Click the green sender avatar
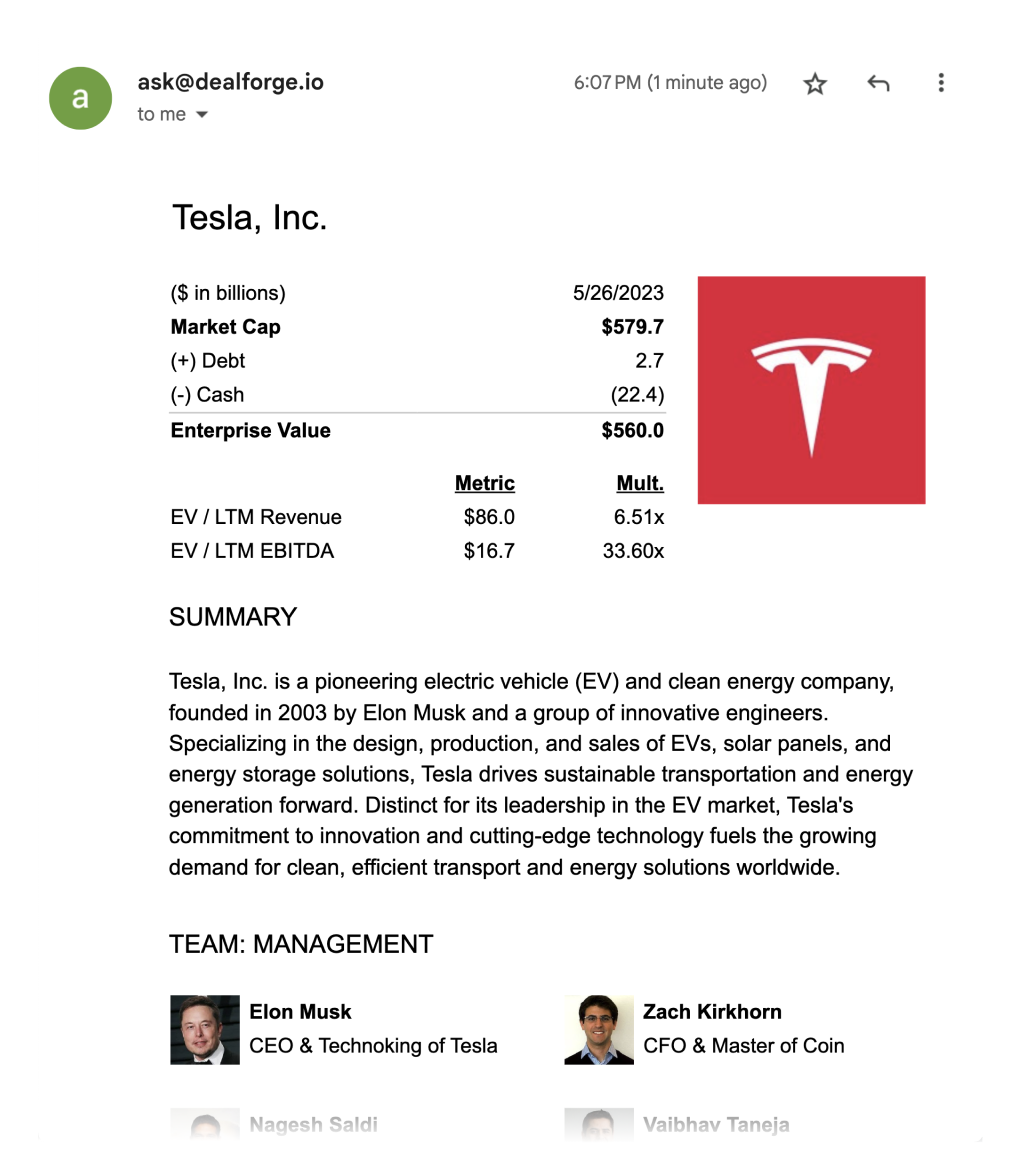The width and height of the screenshot is (1020, 1155). (80, 98)
